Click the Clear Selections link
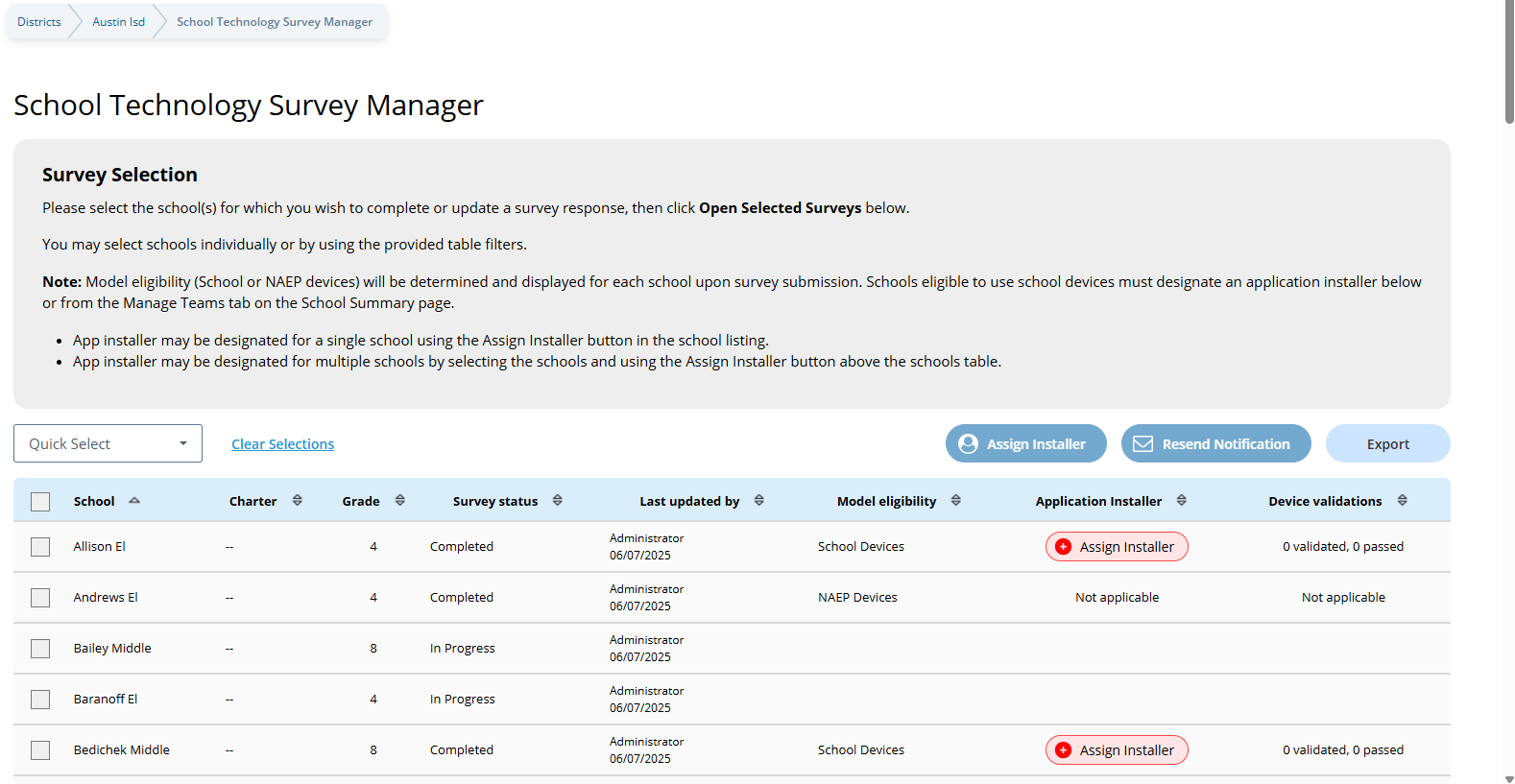Viewport: 1515px width, 784px height. (x=282, y=444)
